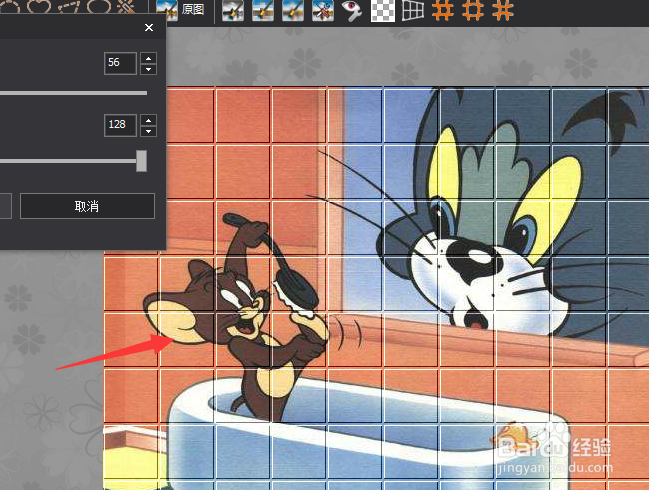Click the value field showing 128
The image size is (649, 490).
[120, 125]
